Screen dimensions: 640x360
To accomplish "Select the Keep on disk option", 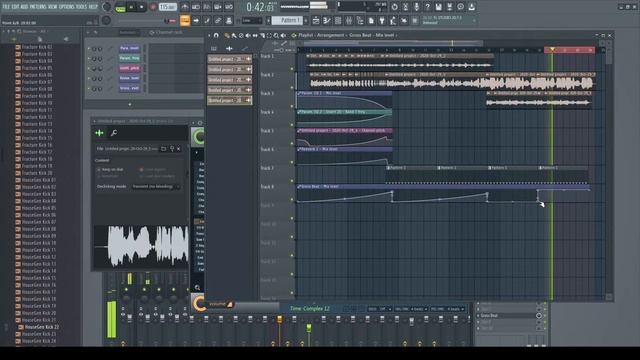I will (111, 169).
